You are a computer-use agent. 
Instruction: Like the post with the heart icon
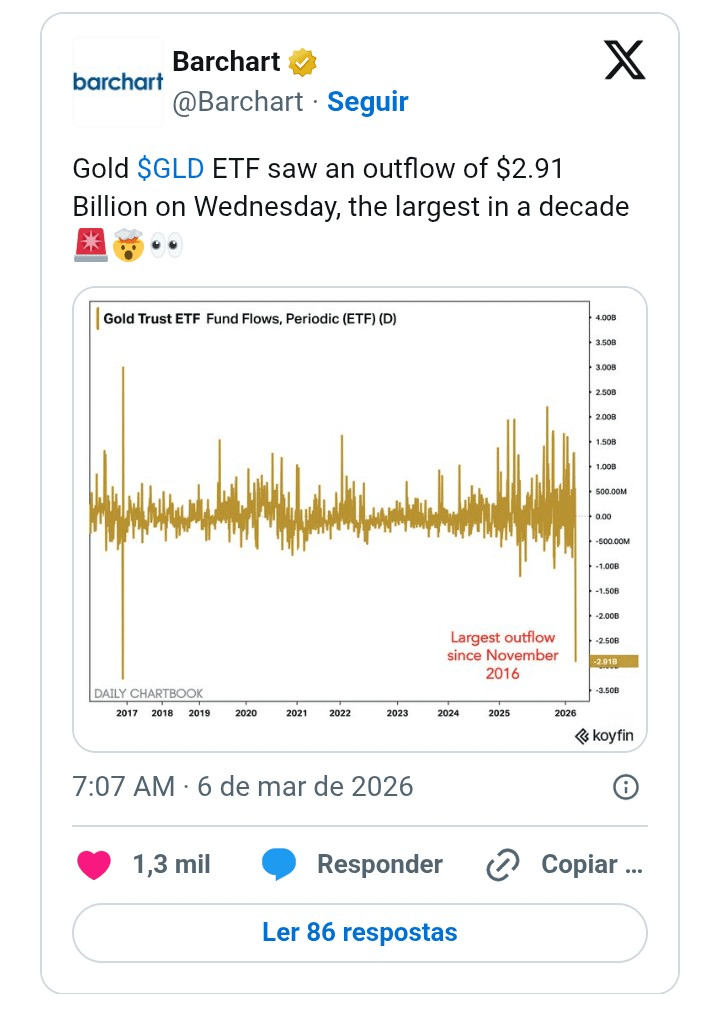[94, 864]
